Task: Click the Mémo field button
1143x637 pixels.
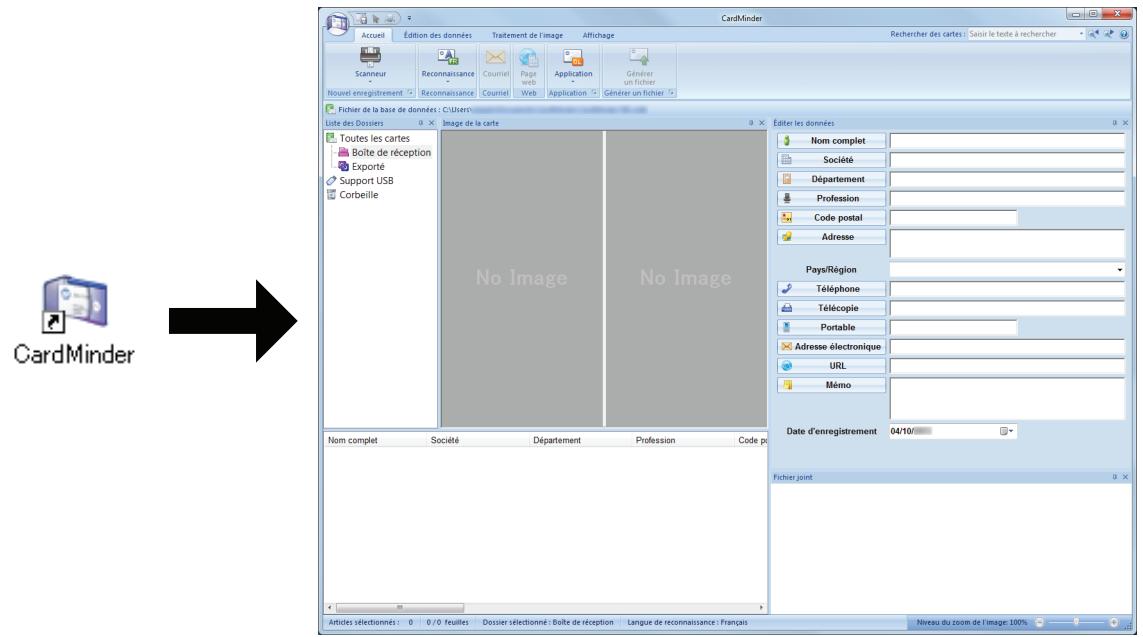Action: click(x=831, y=385)
